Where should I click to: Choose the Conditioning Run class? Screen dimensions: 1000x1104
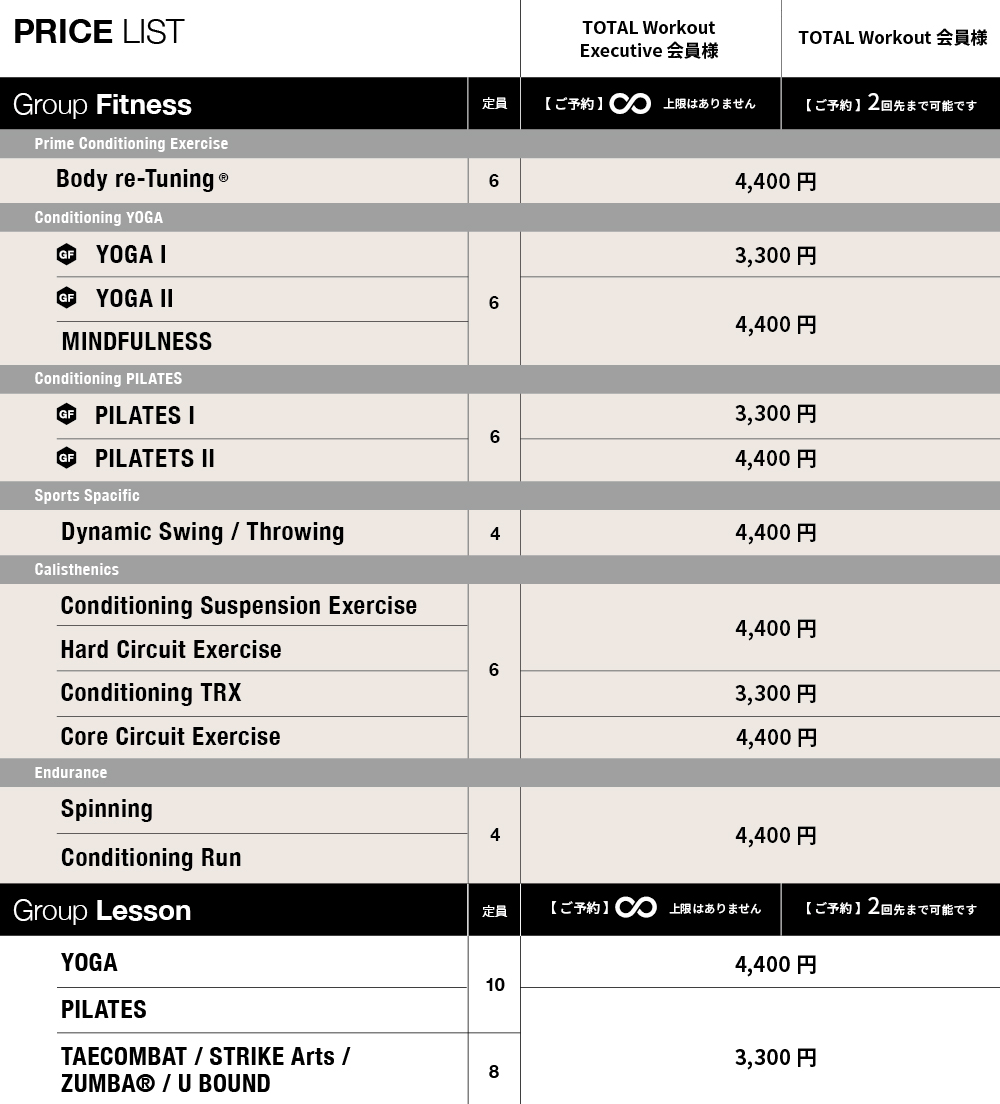point(151,858)
